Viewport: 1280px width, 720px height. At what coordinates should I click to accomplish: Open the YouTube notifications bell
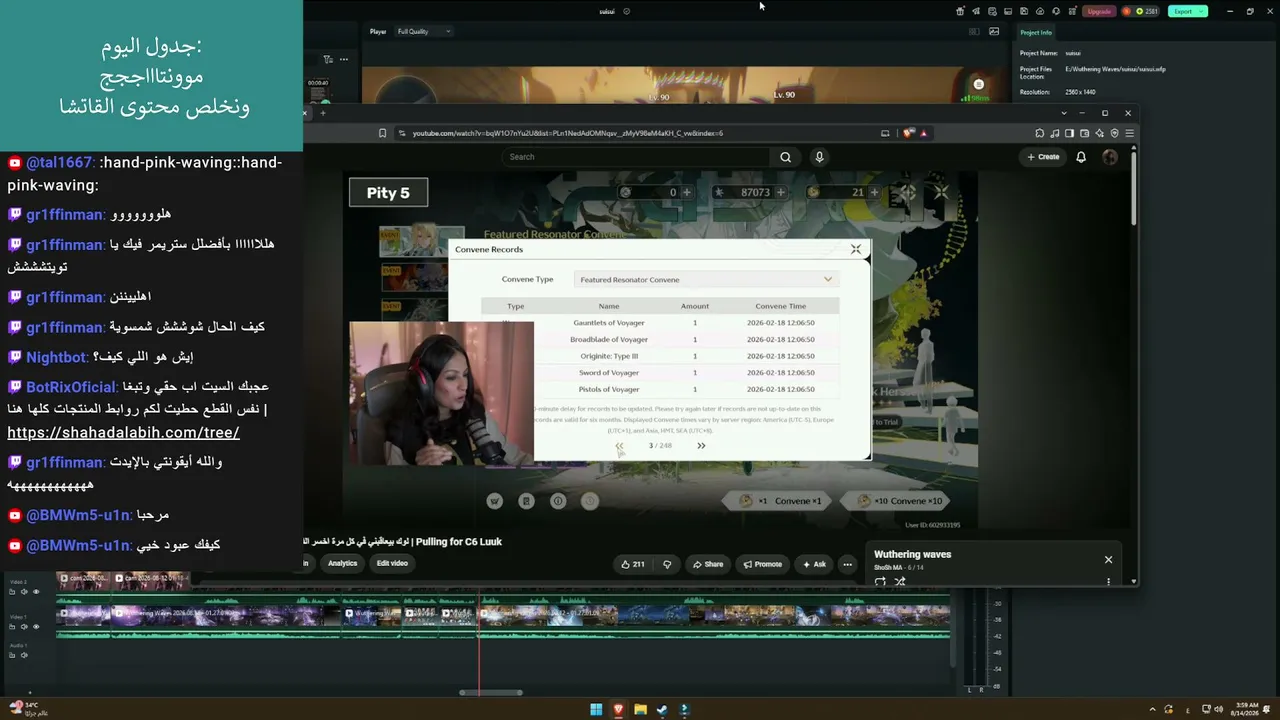tap(1081, 157)
